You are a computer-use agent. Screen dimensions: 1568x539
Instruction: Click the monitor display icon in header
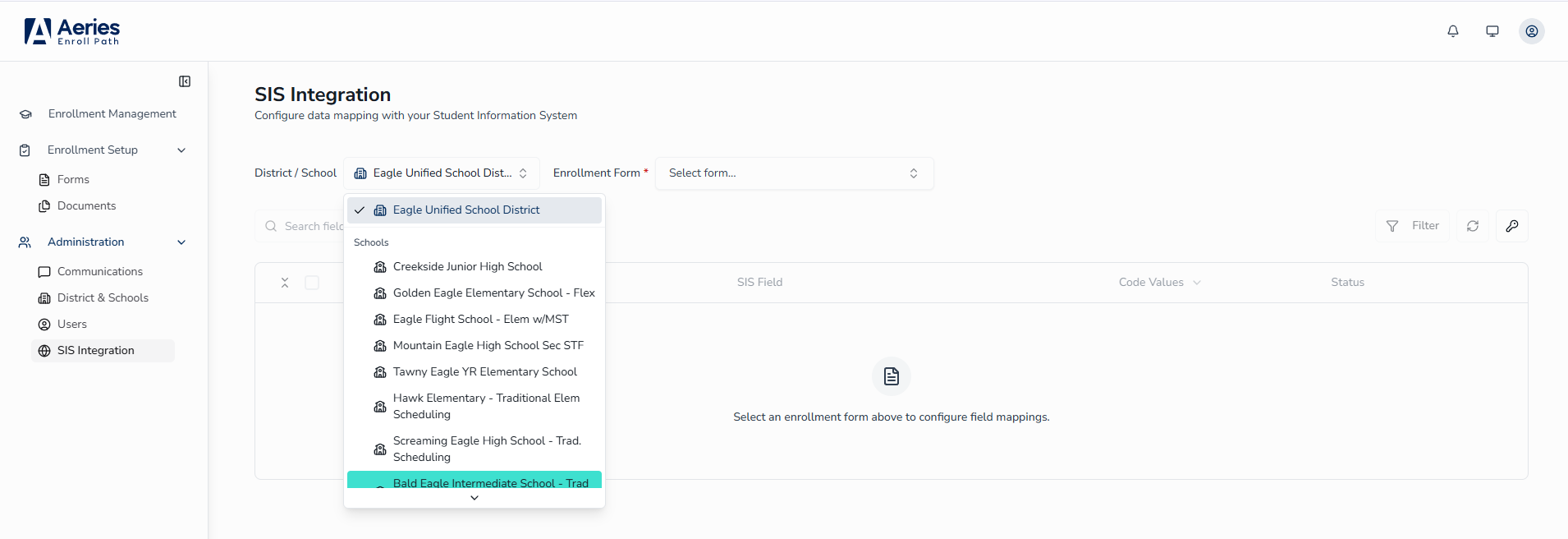(1492, 31)
